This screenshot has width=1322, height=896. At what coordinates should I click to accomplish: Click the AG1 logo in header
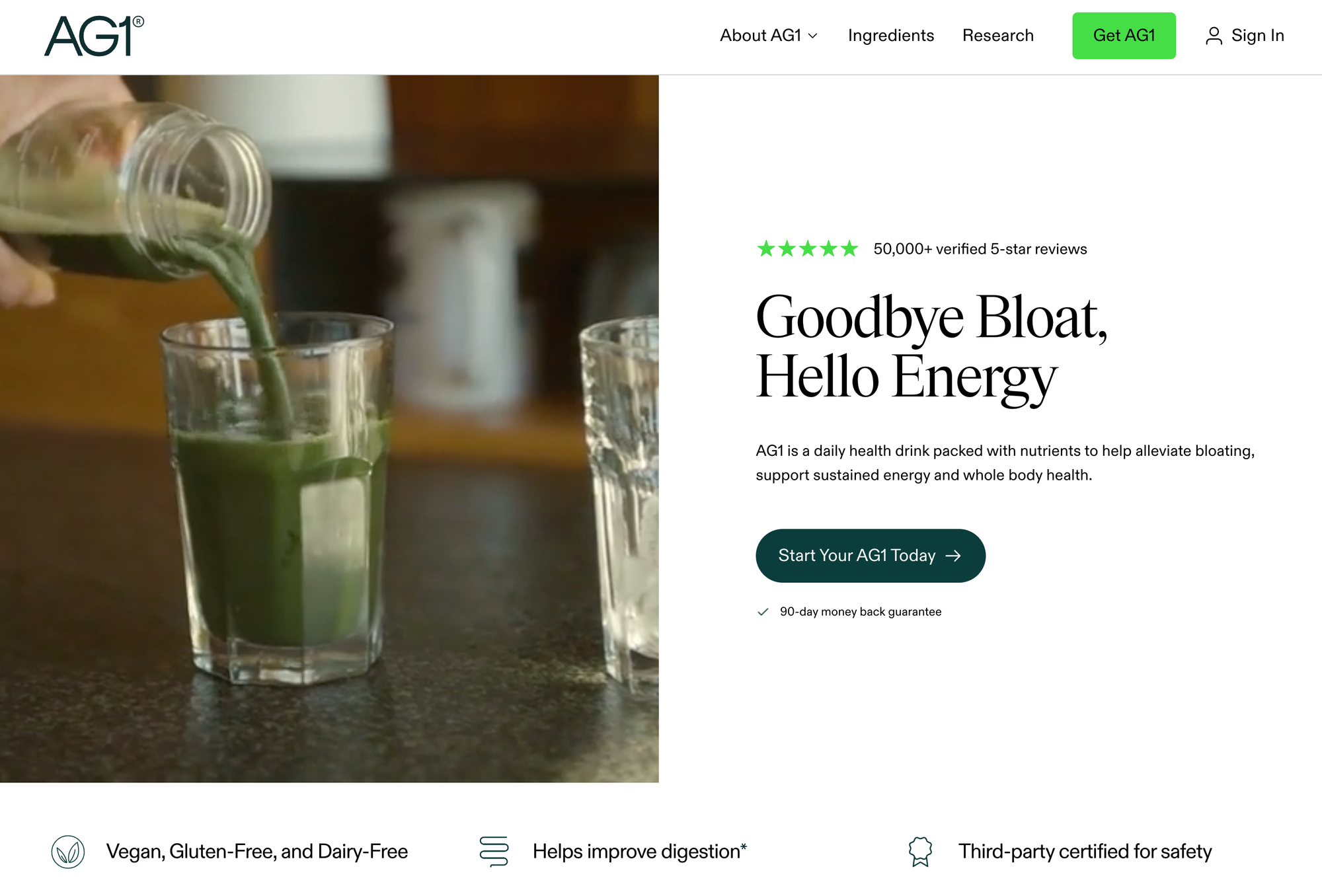(94, 36)
